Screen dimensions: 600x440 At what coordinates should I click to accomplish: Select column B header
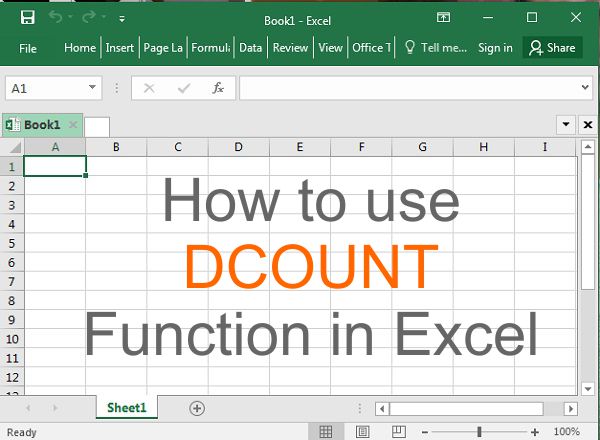point(116,147)
